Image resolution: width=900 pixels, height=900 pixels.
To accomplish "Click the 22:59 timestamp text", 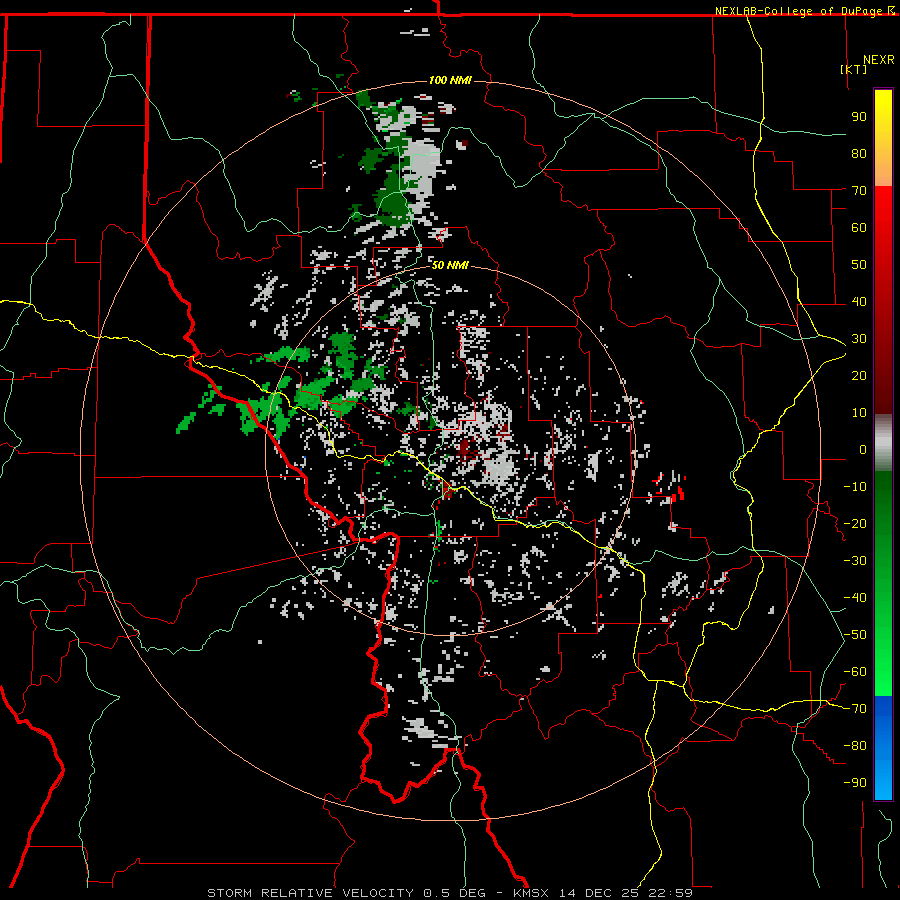I will click(670, 893).
